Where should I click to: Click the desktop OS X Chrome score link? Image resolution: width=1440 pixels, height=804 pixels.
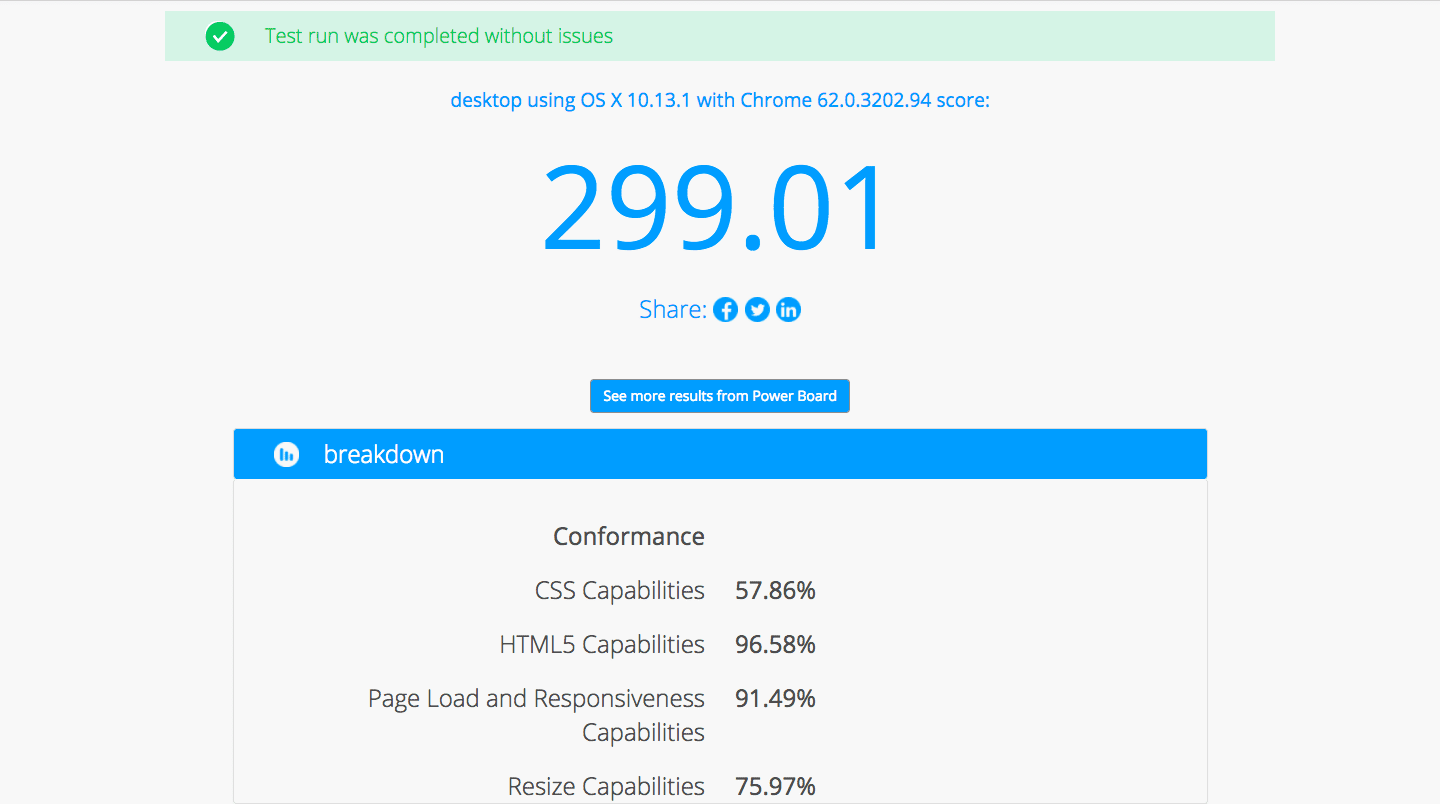coord(720,100)
